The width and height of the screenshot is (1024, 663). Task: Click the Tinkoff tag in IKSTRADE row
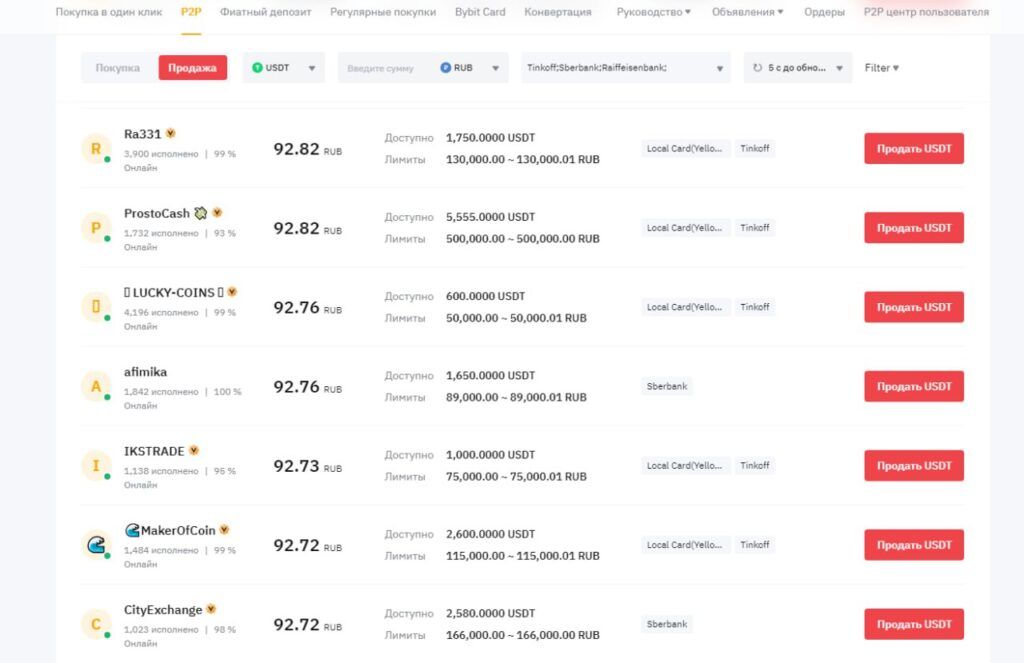pos(755,466)
